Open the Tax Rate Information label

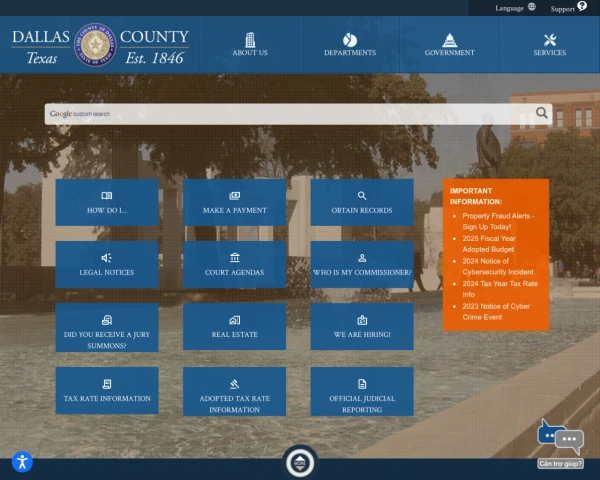tap(107, 398)
